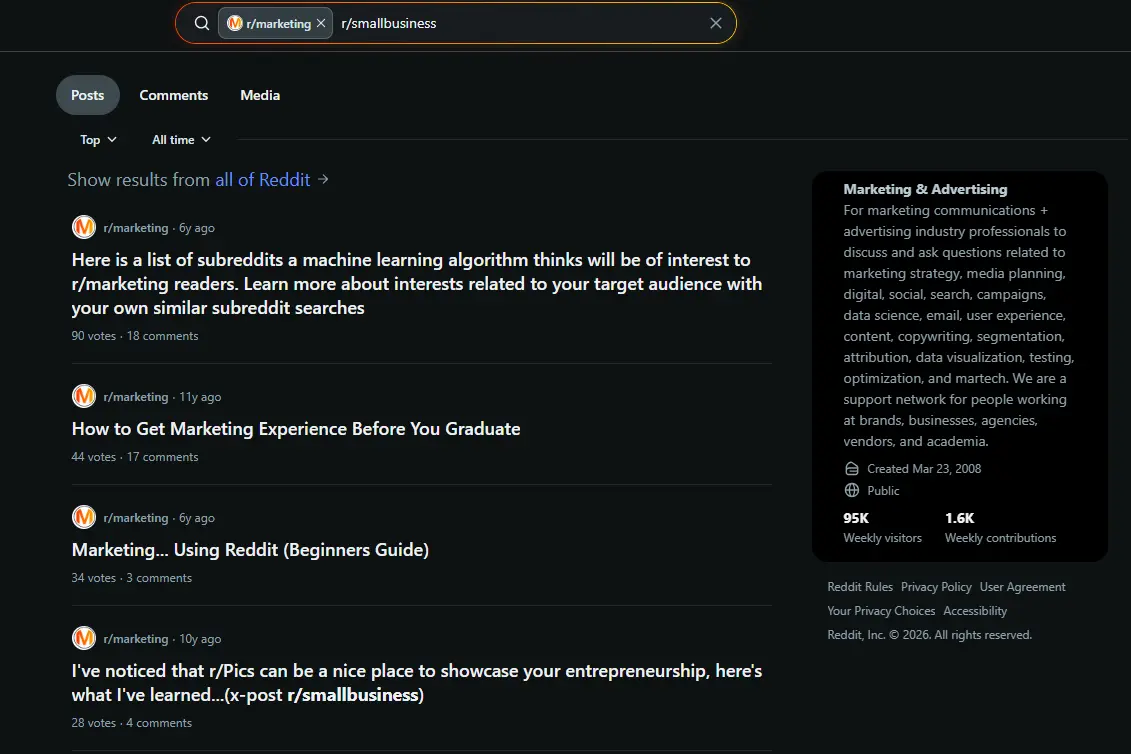Open the machine learning subreddits list post
Image resolution: width=1131 pixels, height=754 pixels.
coord(417,284)
